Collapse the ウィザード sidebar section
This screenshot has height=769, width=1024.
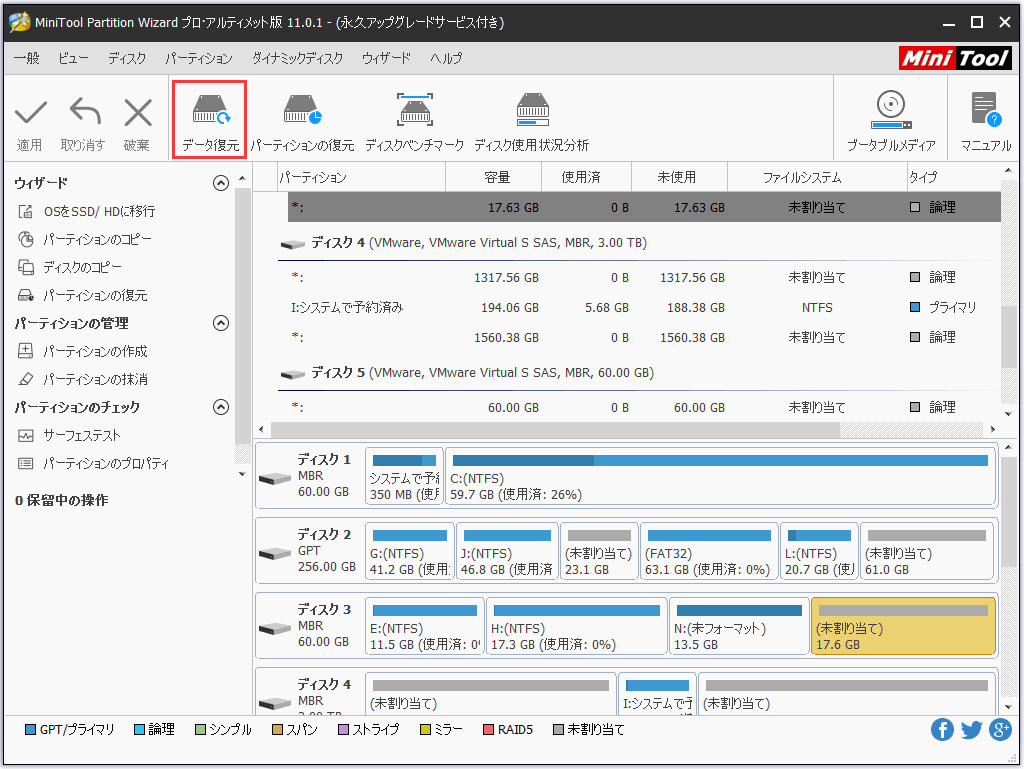[221, 182]
